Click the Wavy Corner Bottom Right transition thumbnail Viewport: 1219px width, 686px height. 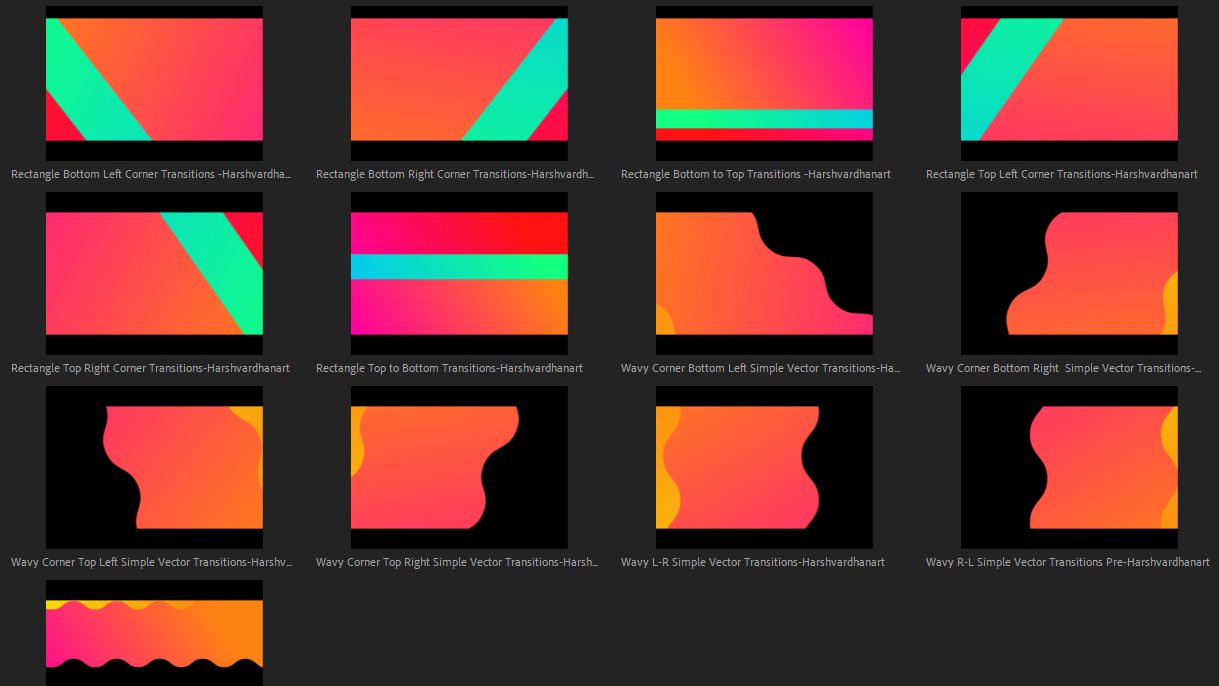[1068, 273]
